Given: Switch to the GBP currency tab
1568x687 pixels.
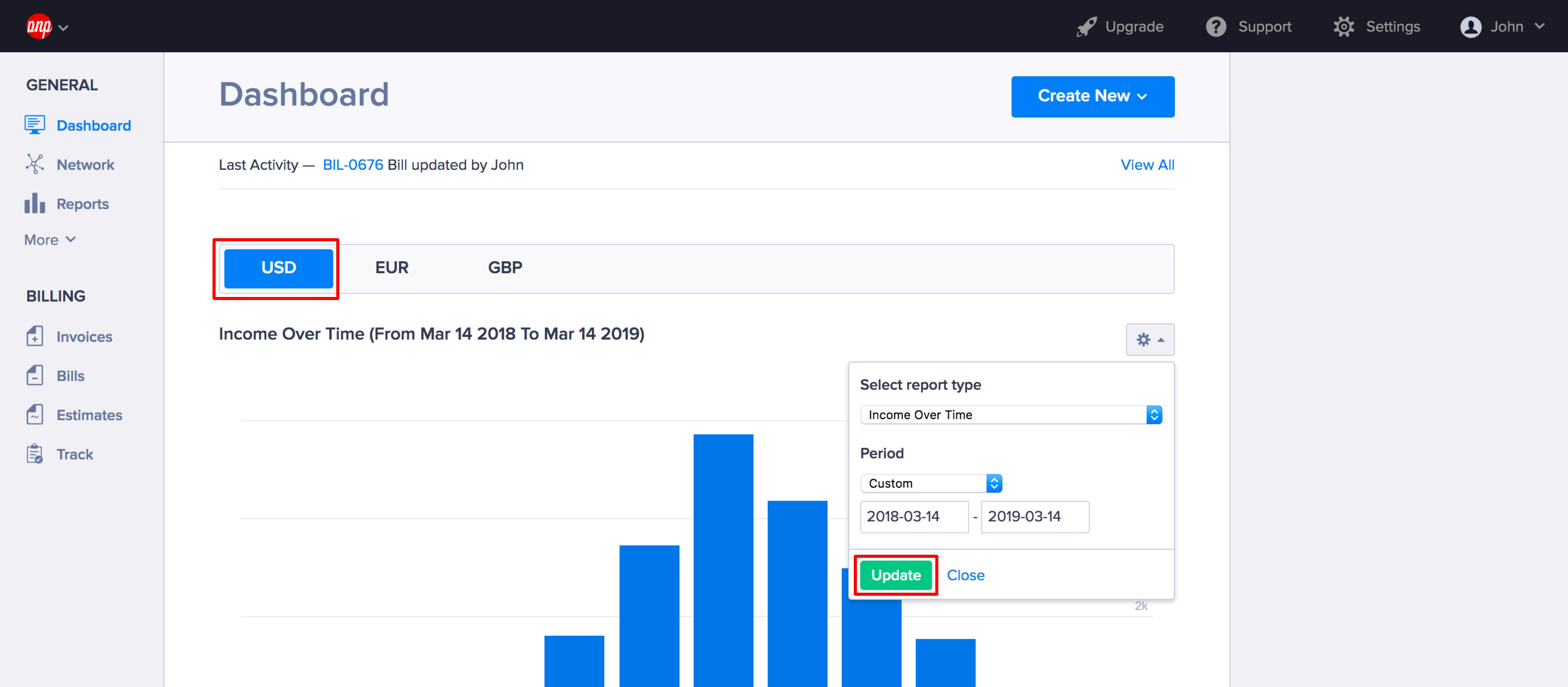Looking at the screenshot, I should click(x=505, y=268).
